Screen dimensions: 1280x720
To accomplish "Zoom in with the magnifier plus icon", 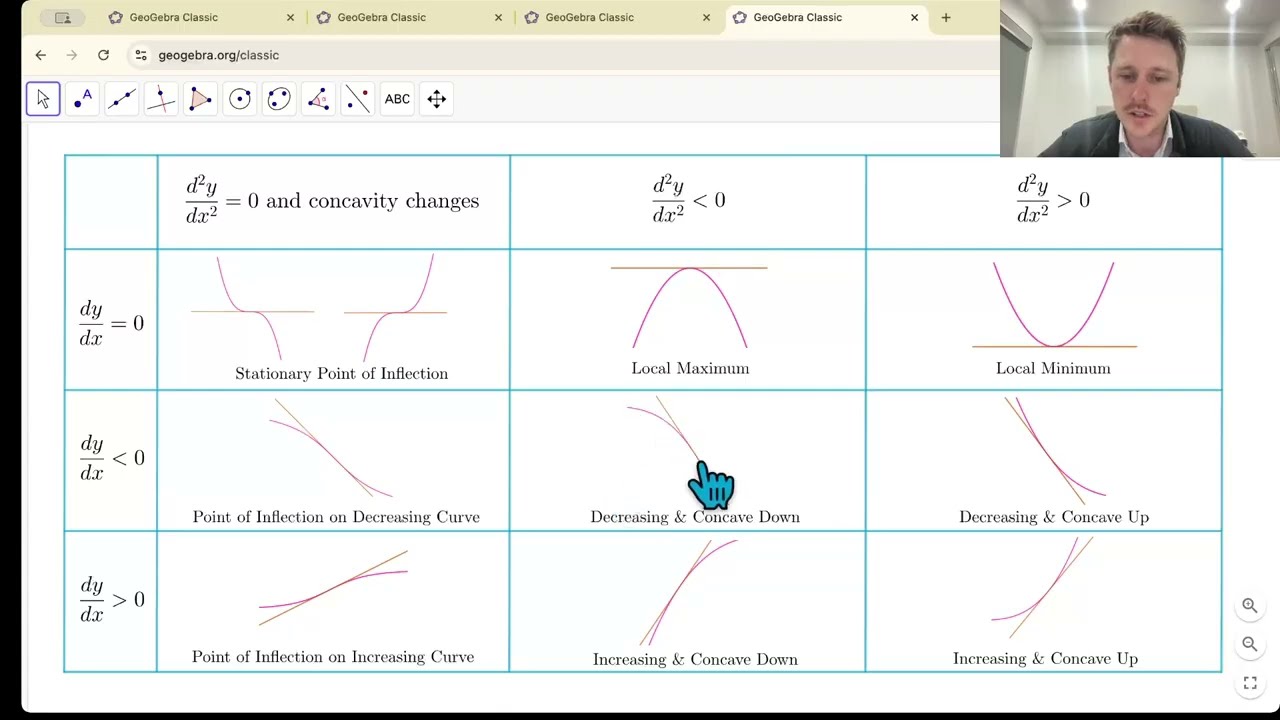I will point(1249,605).
